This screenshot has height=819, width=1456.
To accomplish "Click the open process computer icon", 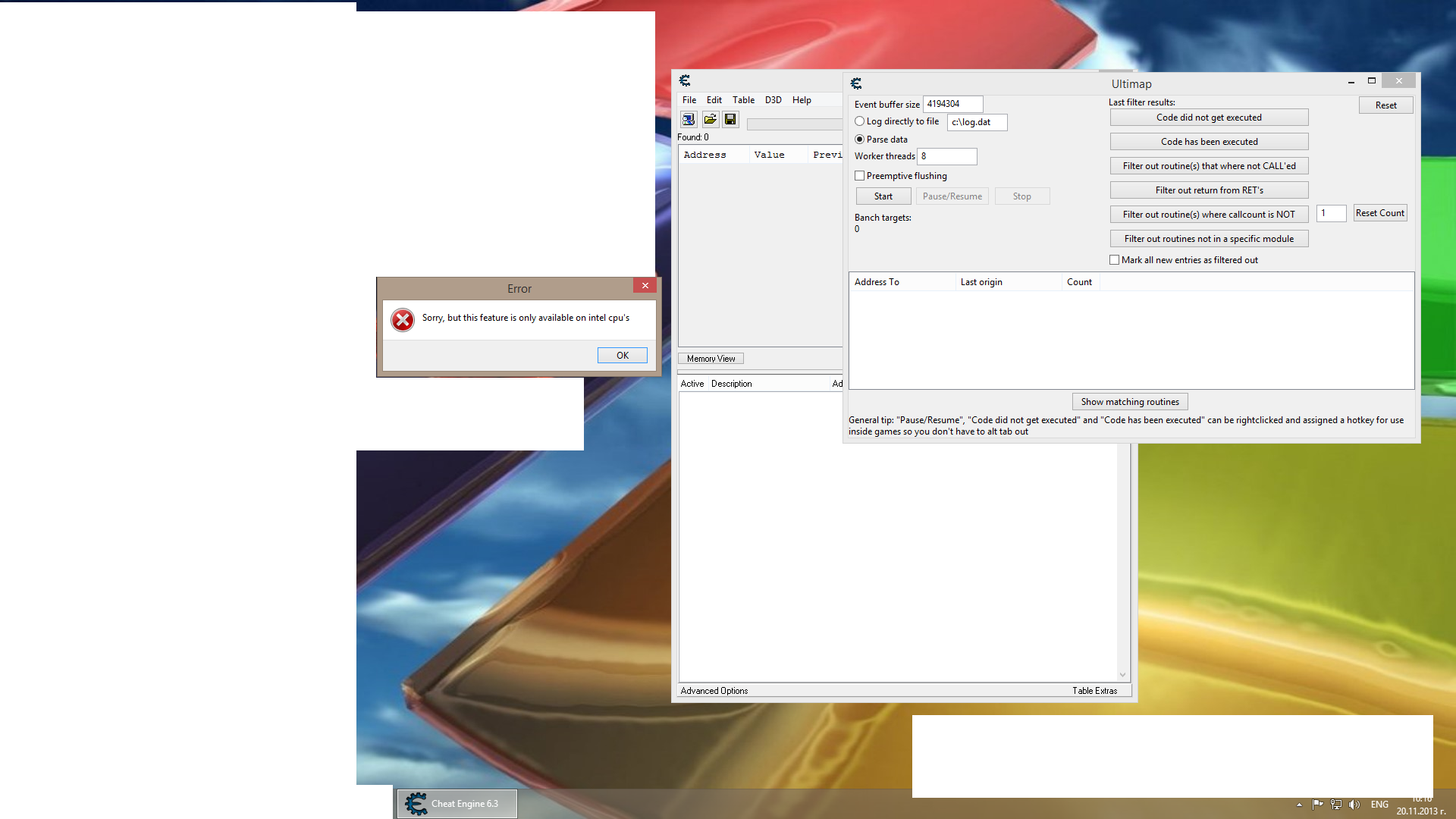I will [x=688, y=119].
